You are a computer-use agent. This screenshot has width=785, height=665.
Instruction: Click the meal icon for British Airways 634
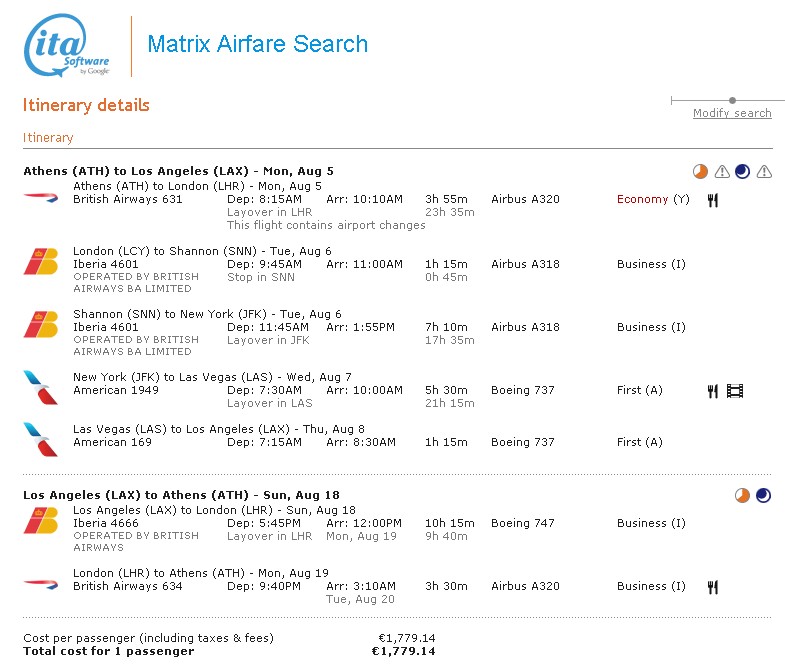[713, 587]
